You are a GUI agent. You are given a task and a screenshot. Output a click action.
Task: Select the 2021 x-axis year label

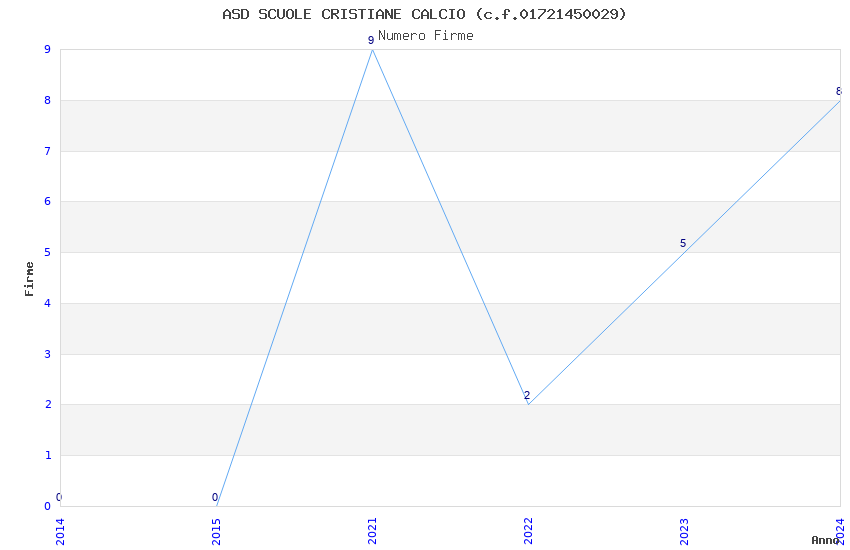coord(372,532)
